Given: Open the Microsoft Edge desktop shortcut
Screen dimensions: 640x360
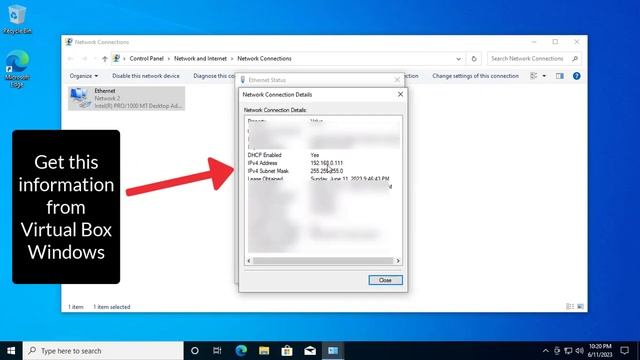Looking at the screenshot, I should [17, 69].
